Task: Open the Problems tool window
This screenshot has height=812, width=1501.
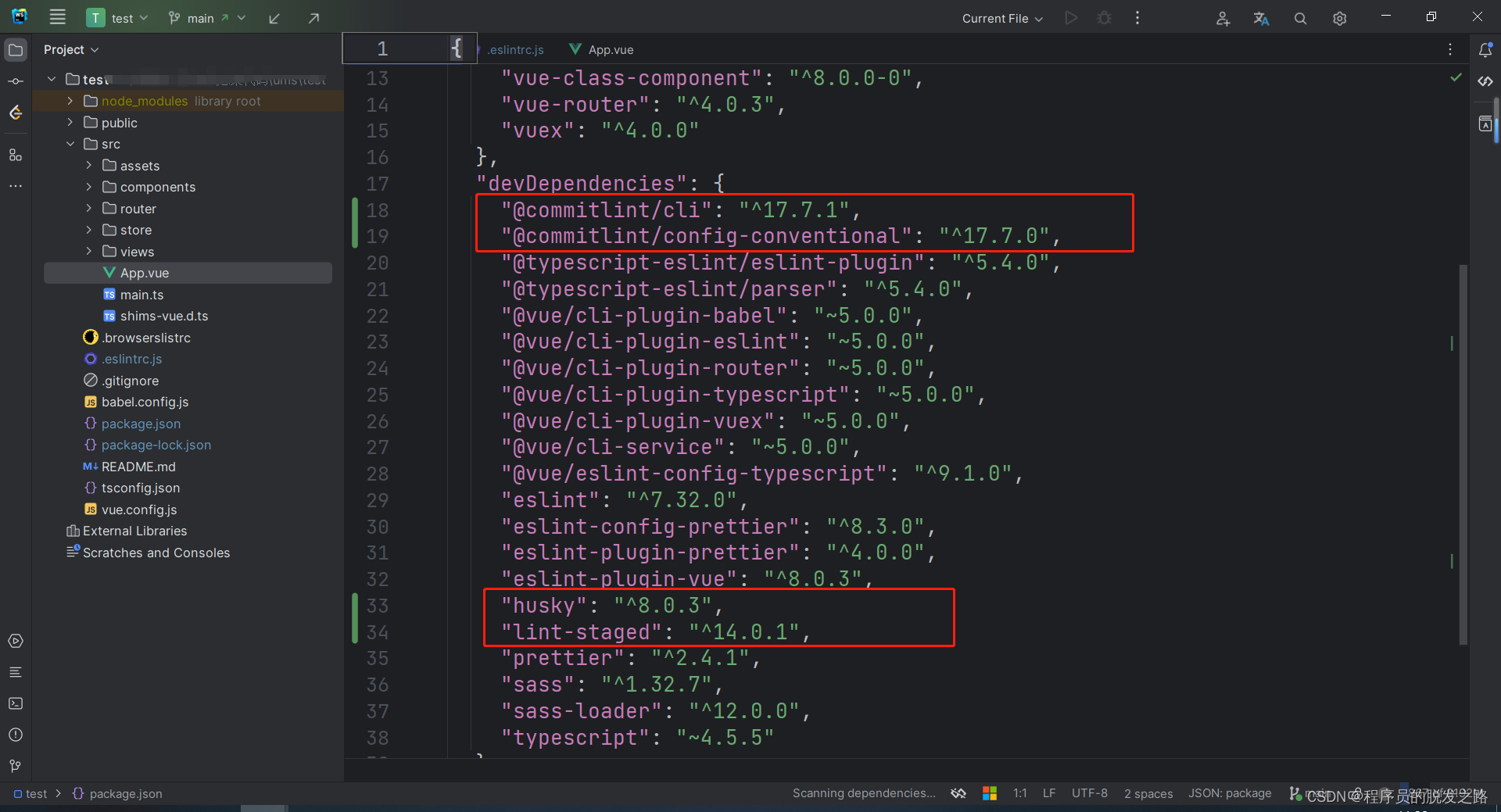Action: tap(16, 735)
